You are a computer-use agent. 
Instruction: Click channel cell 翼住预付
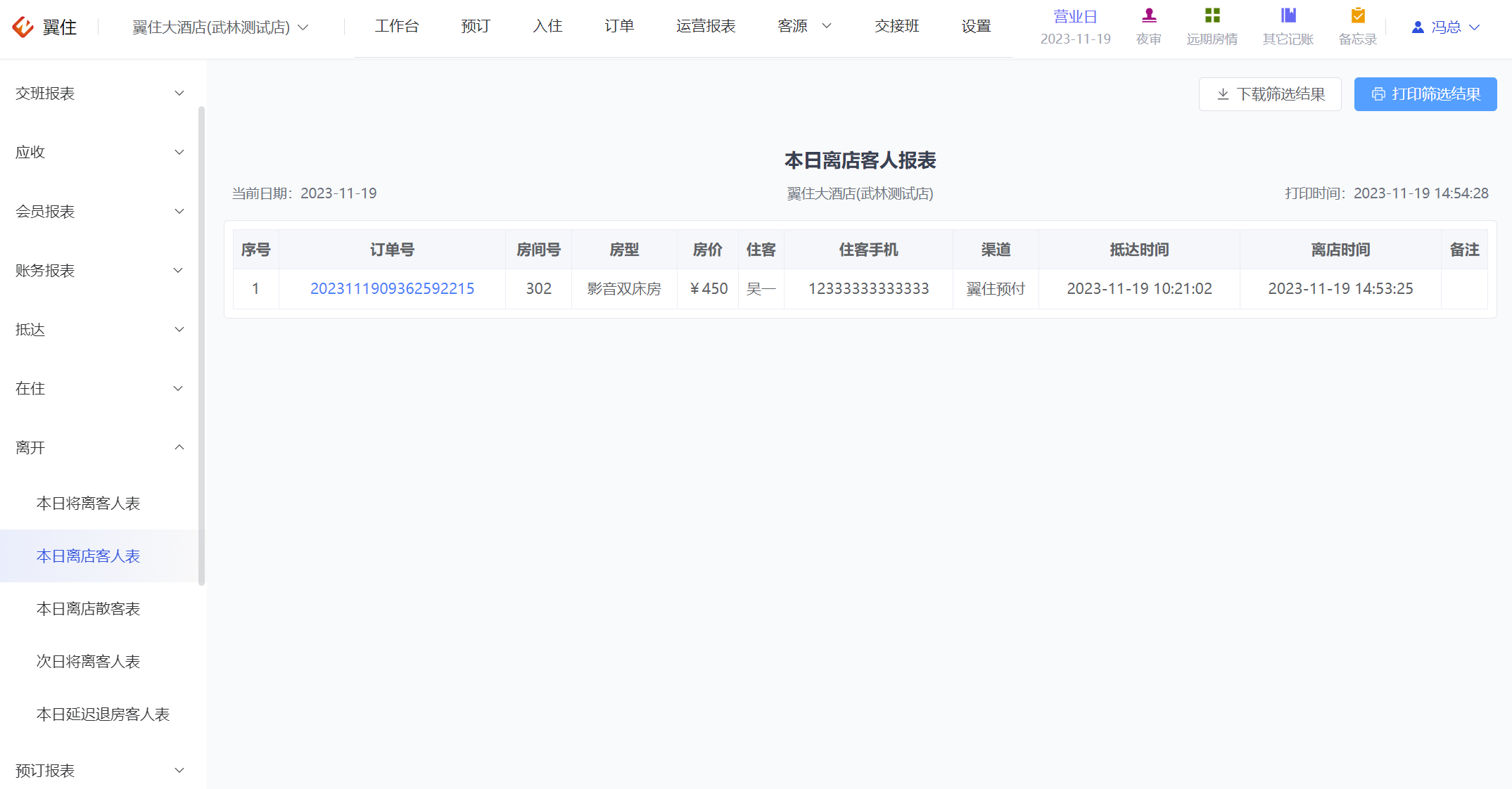click(x=996, y=288)
